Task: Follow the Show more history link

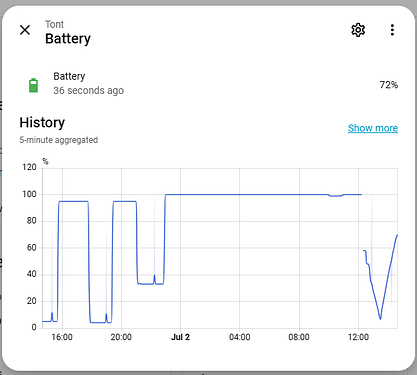Action: point(373,128)
